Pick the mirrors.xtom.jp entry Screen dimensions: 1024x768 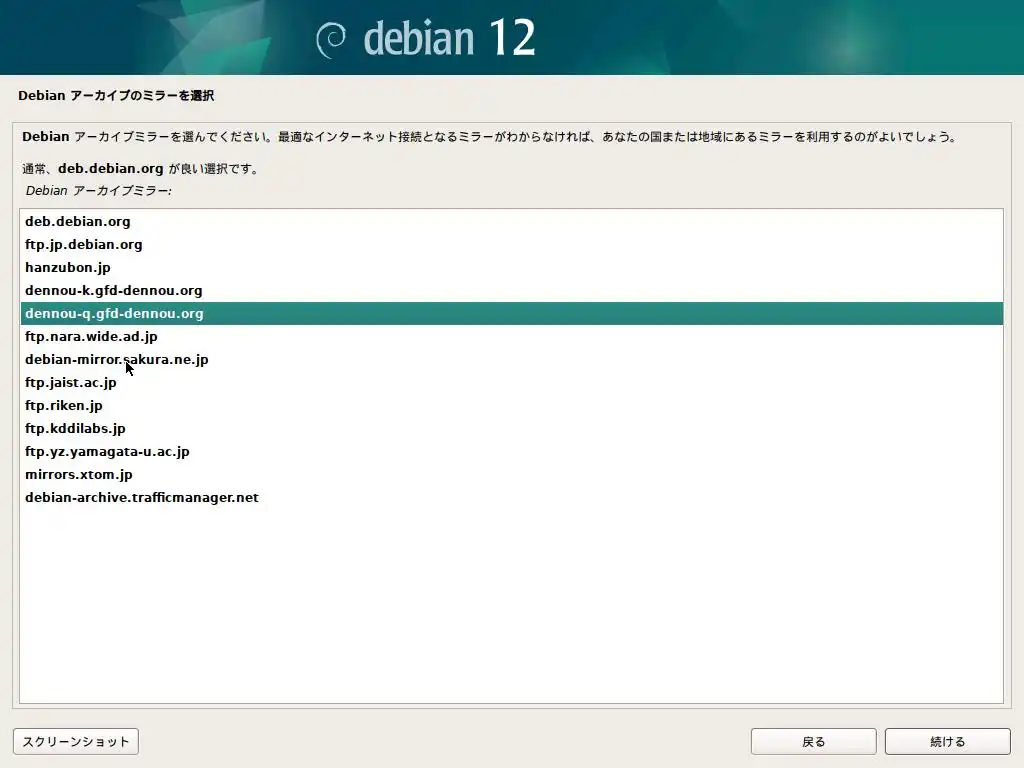(511, 474)
